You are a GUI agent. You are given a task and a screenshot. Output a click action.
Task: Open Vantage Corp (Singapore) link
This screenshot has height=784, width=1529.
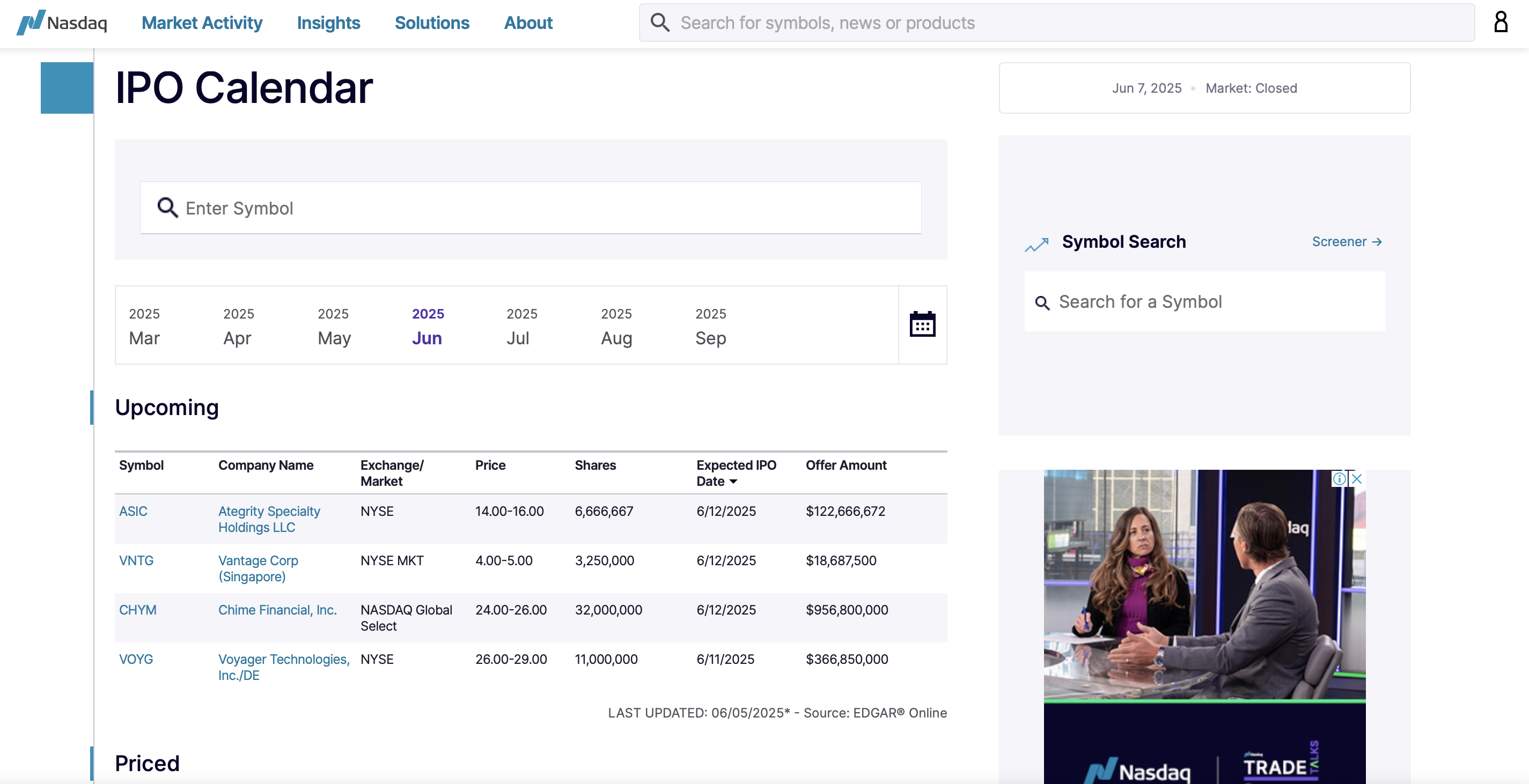(x=258, y=568)
